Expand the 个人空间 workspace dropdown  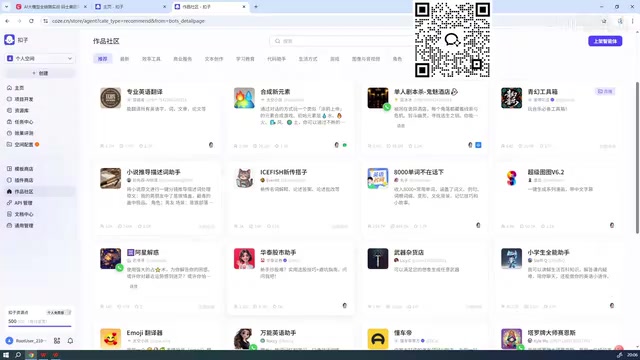pos(40,58)
